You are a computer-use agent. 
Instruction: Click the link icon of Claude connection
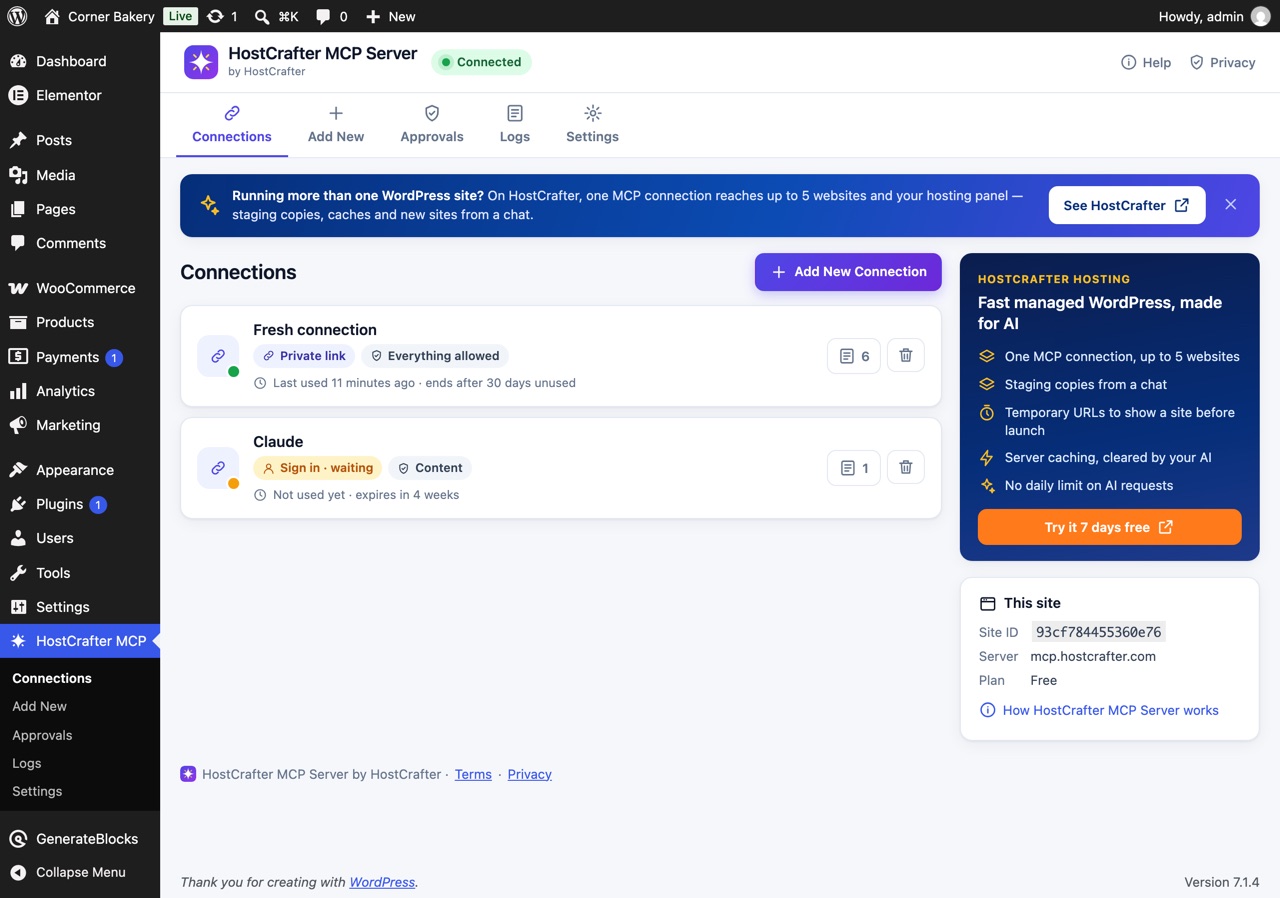(218, 468)
